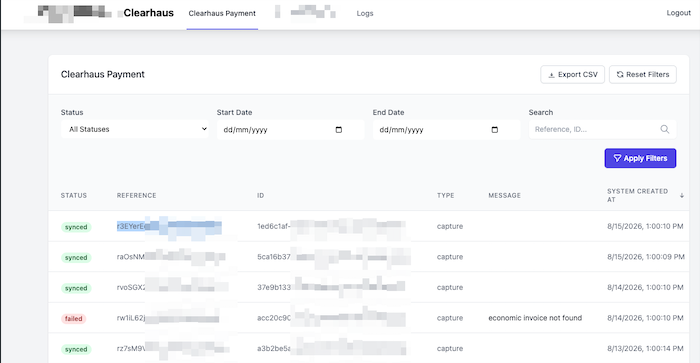Click the Export CSV button
700x363 pixels.
click(x=573, y=75)
